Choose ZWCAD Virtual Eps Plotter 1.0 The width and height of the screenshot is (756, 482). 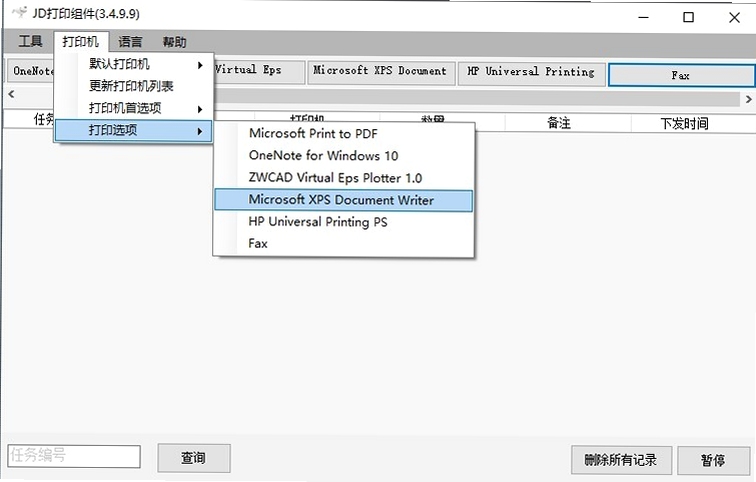[343, 178]
